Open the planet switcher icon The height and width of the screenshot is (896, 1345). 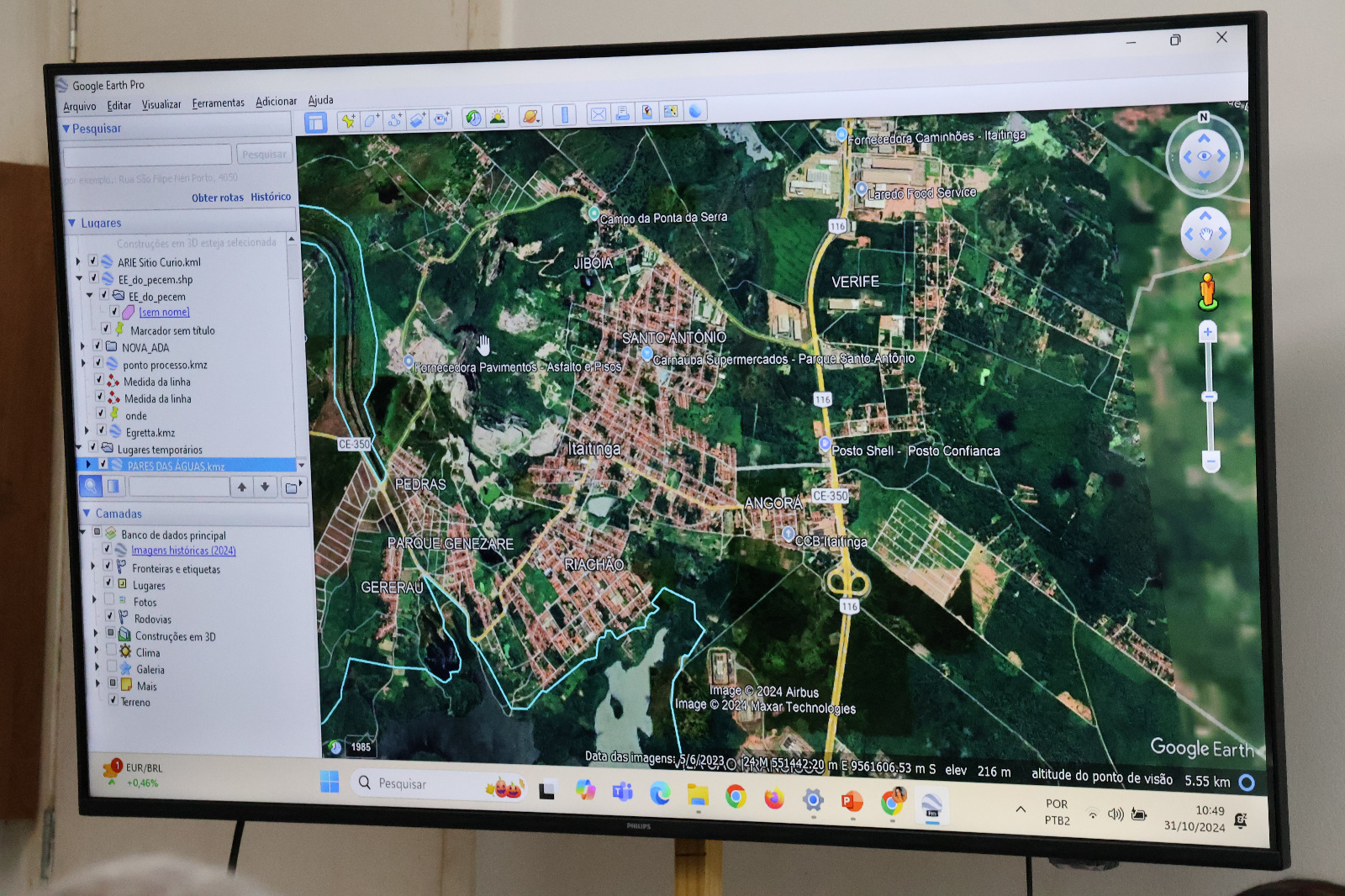pos(530,116)
